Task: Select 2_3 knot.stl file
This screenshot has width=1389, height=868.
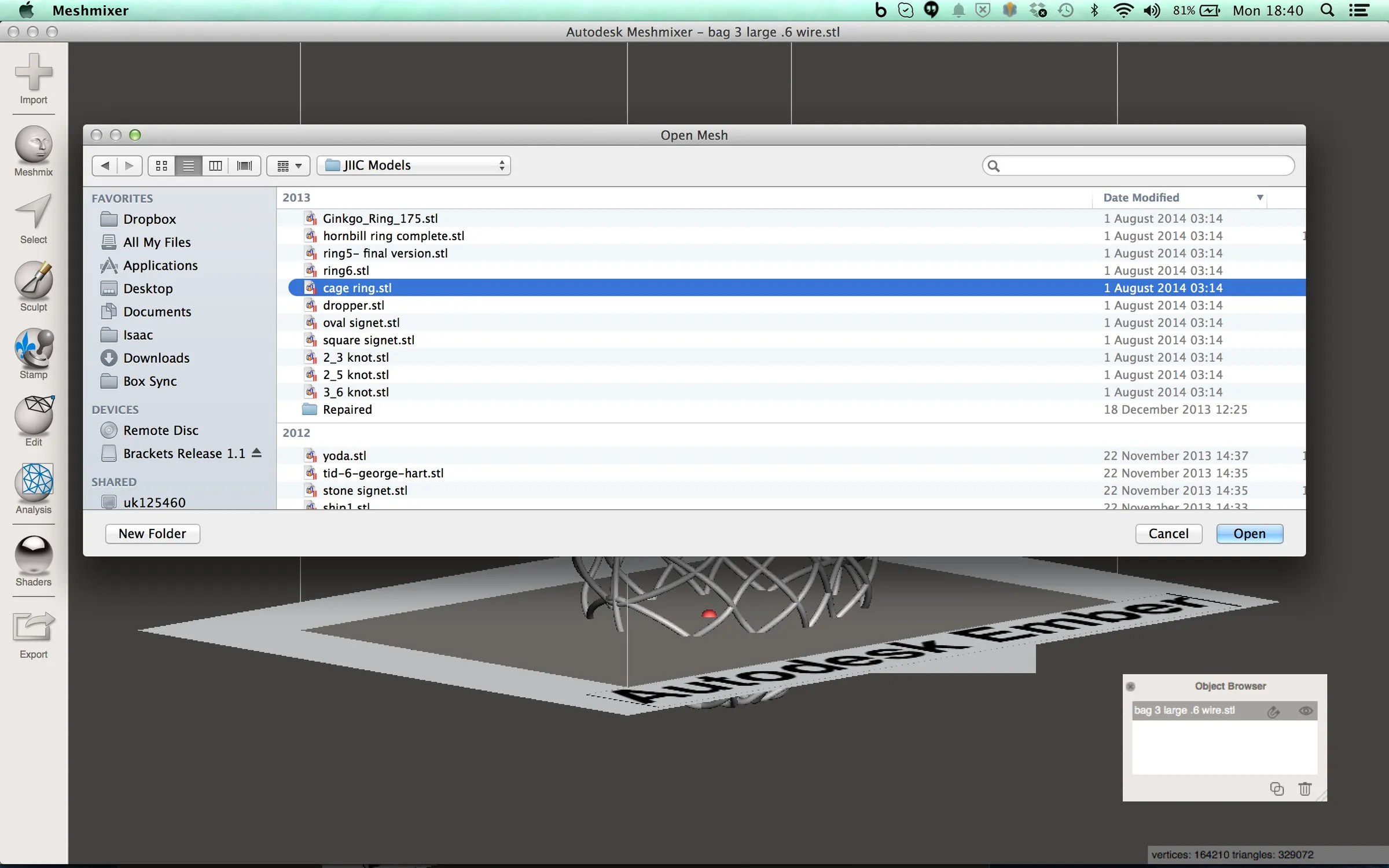Action: click(x=791, y=357)
